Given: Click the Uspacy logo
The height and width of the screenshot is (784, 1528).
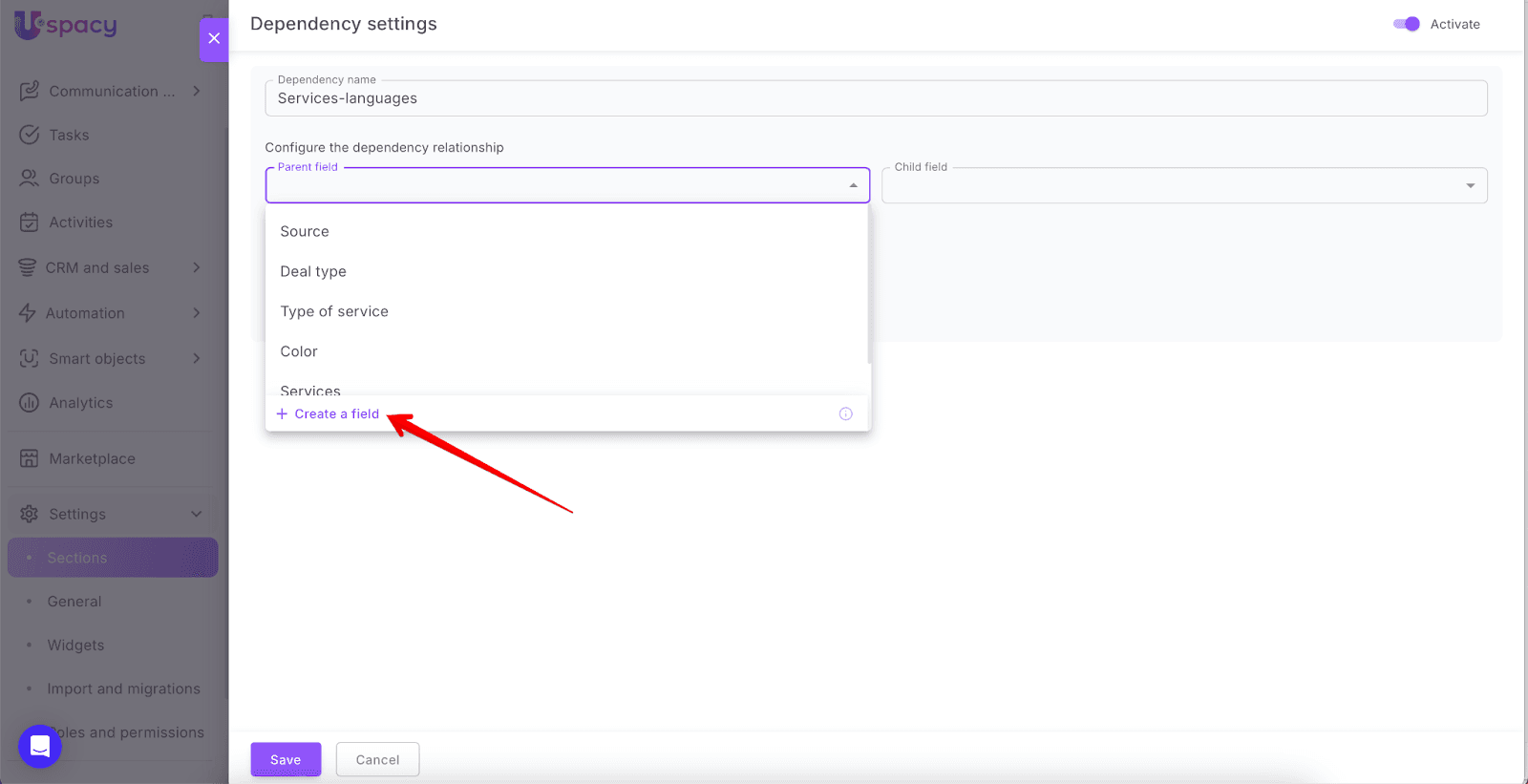Looking at the screenshot, I should 66,25.
